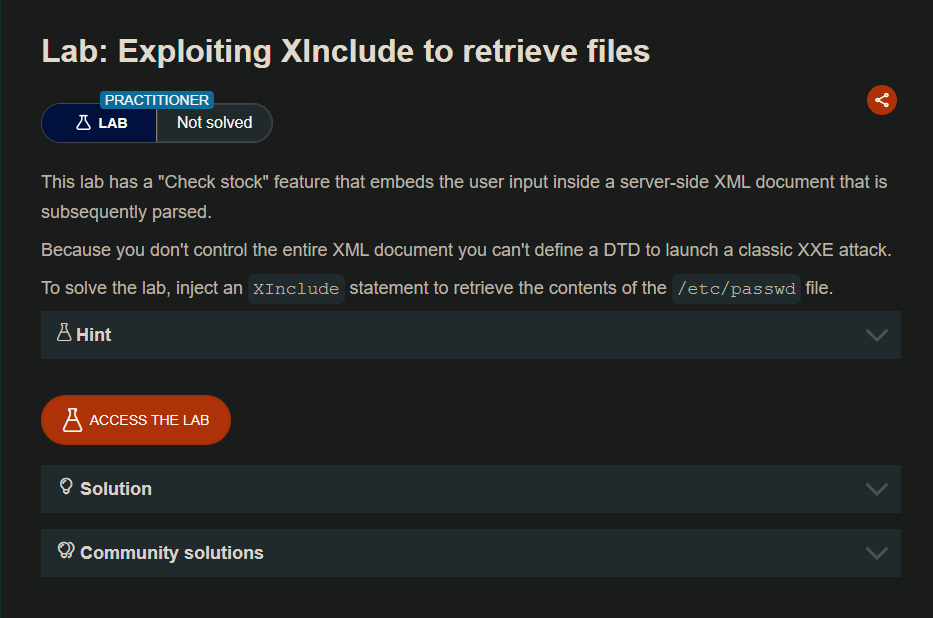Screen dimensions: 933x618
Task: Click the flask icon beside Hint
Action: point(64,333)
